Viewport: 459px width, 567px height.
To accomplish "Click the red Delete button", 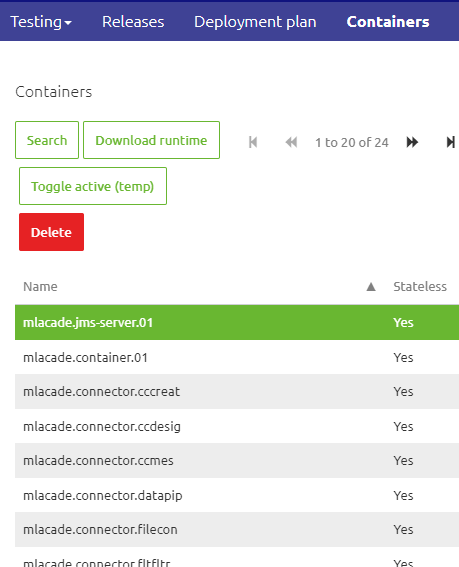I will click(51, 232).
